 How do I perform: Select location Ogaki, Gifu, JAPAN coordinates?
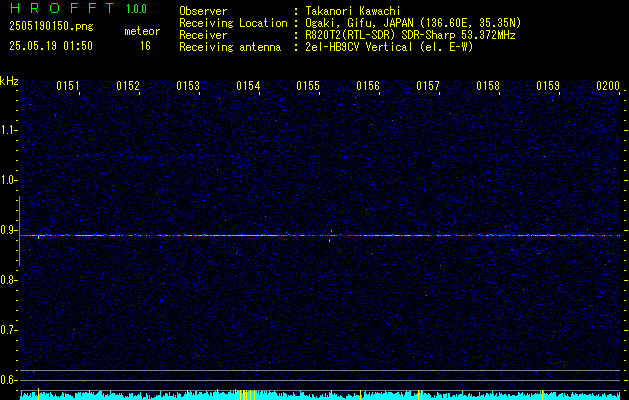(413, 23)
